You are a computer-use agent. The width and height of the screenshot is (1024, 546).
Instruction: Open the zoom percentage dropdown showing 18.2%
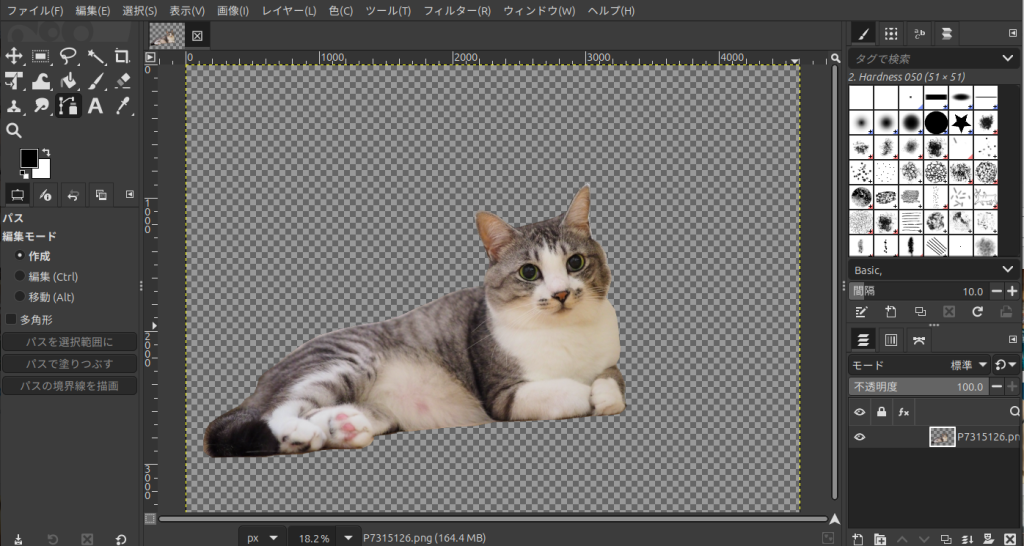pyautogui.click(x=348, y=538)
